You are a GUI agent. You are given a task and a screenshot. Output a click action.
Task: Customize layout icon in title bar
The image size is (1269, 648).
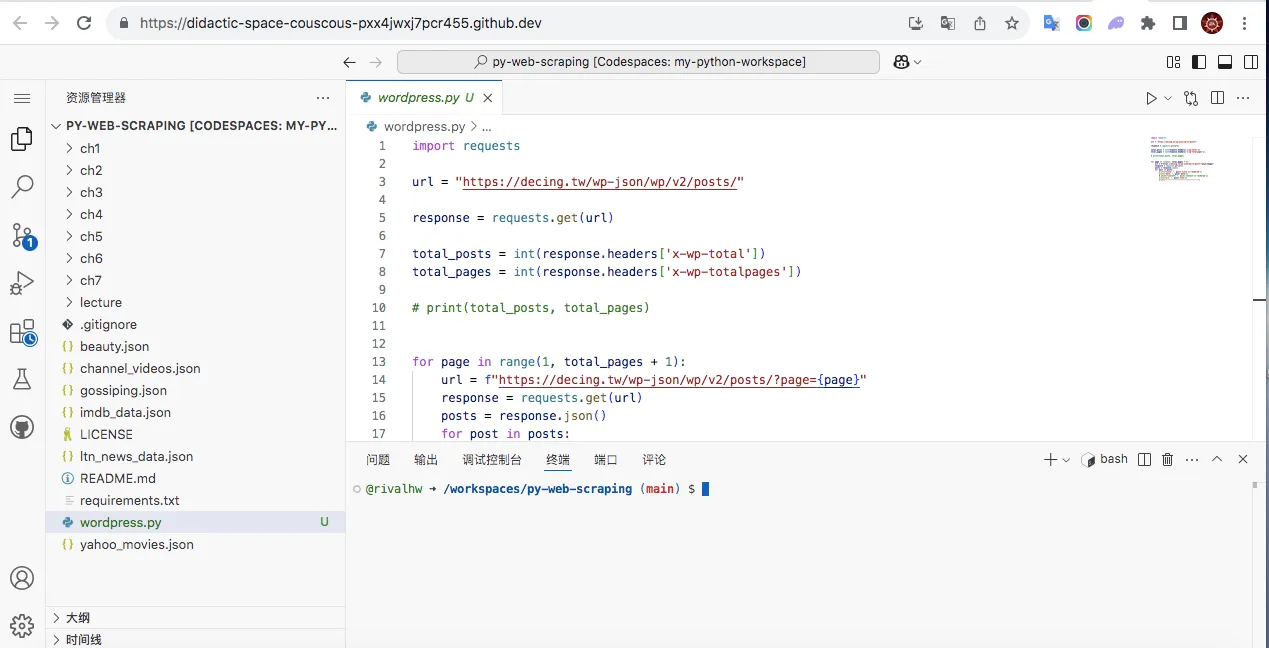(x=1173, y=62)
